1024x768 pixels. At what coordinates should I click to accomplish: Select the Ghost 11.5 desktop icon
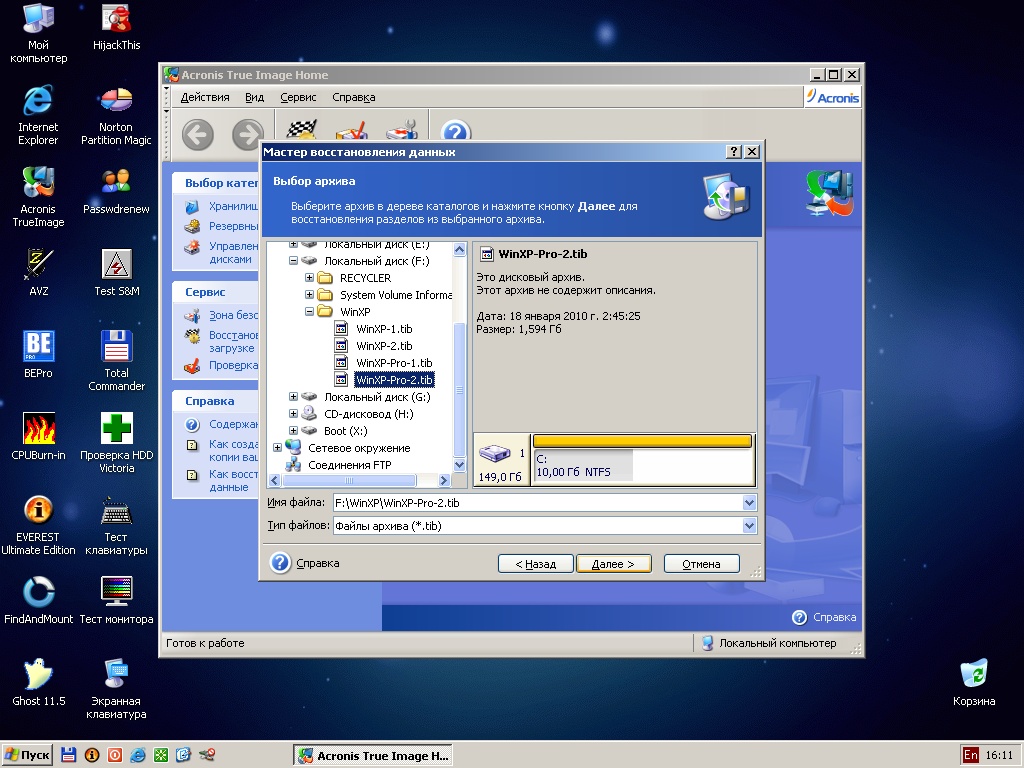38,683
